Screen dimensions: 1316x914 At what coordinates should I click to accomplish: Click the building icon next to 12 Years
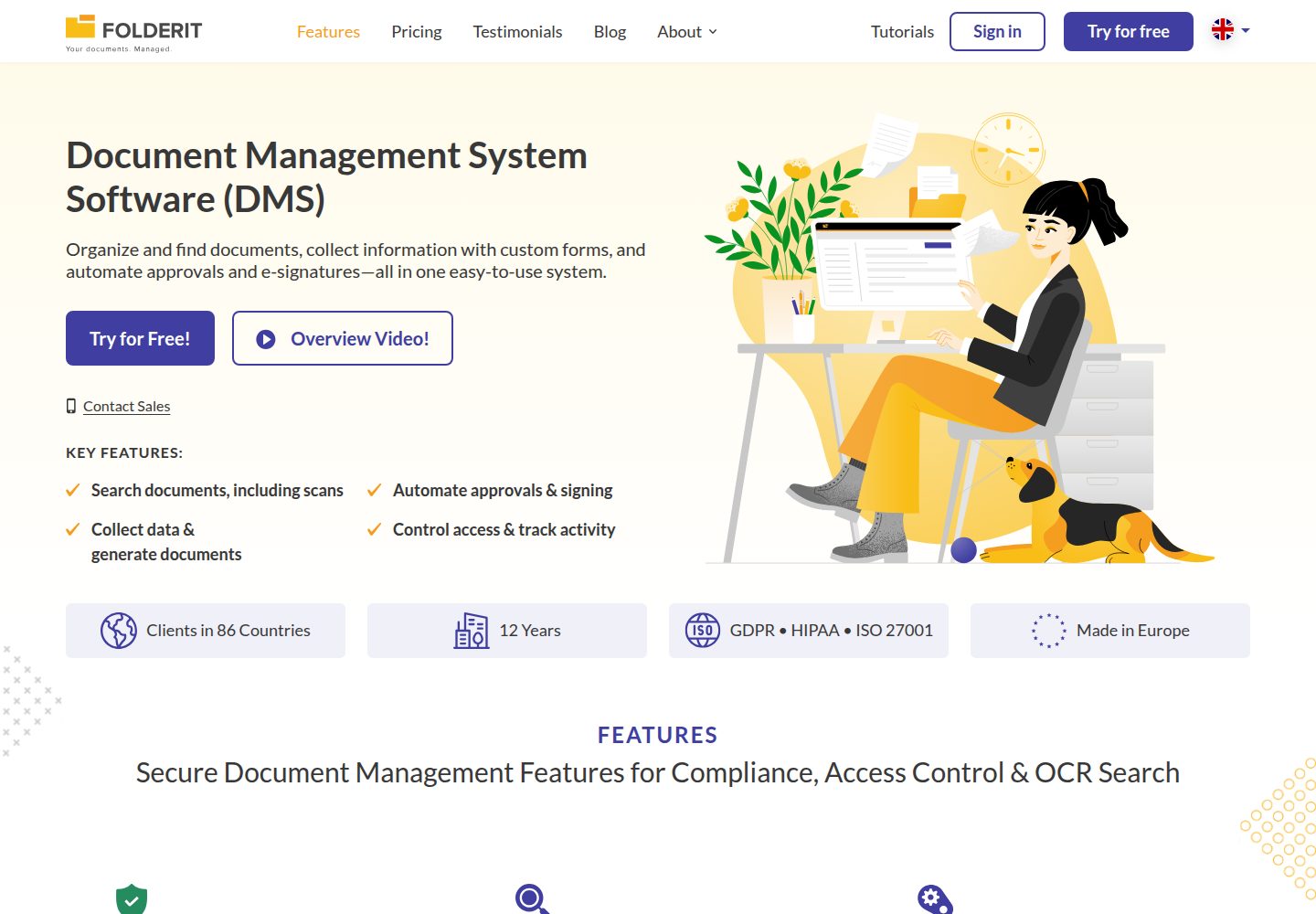tap(472, 631)
